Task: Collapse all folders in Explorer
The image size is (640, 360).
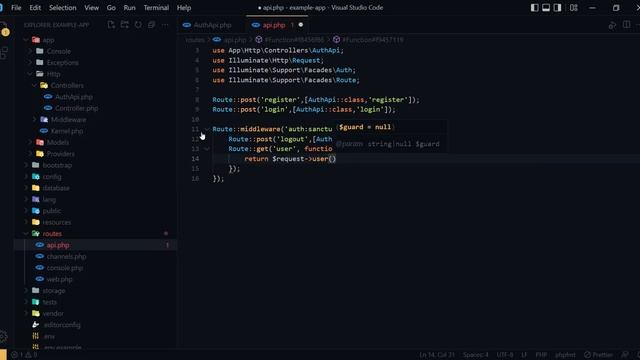Action: pyautogui.click(x=151, y=25)
